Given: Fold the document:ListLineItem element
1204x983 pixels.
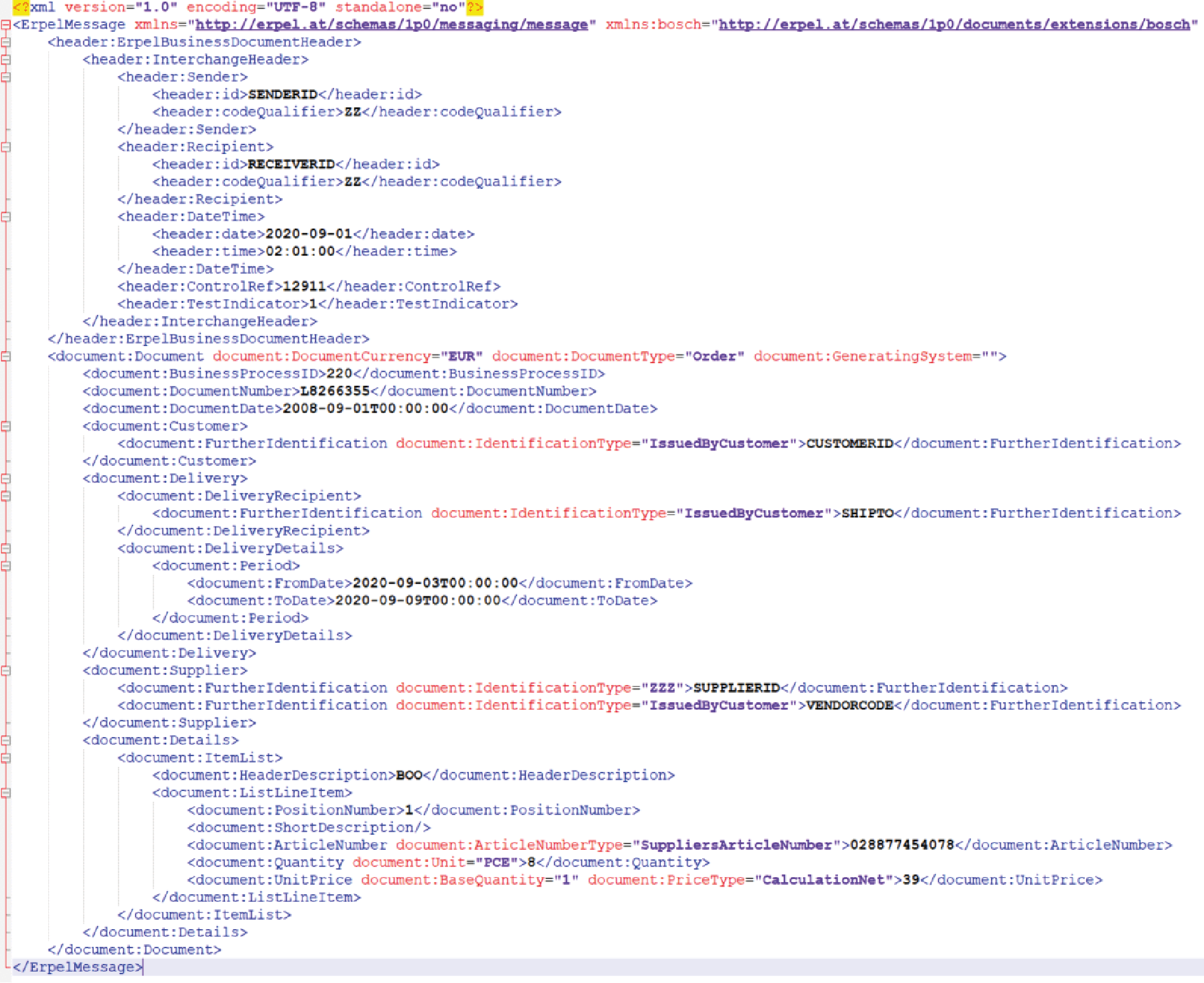Looking at the screenshot, I should (x=6, y=793).
